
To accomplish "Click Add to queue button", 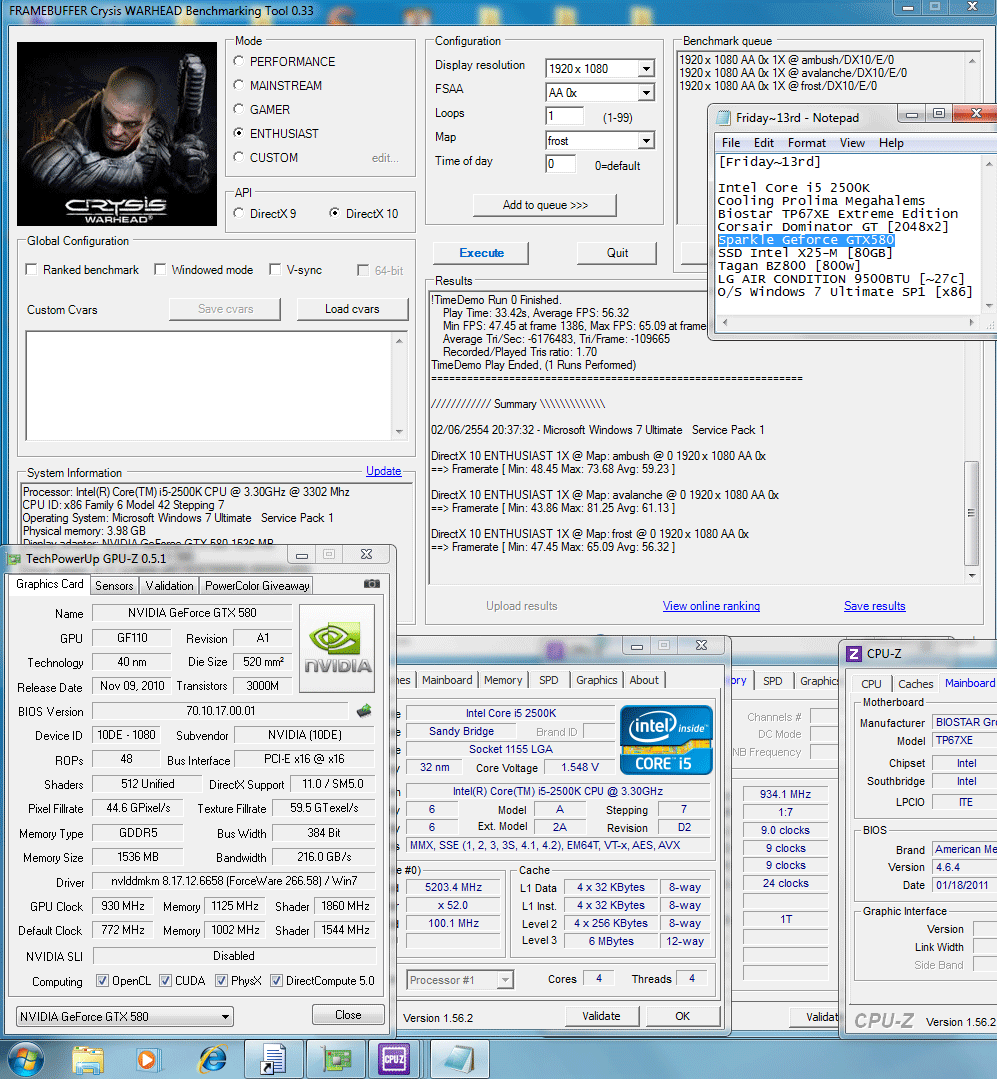I will click(x=545, y=205).
